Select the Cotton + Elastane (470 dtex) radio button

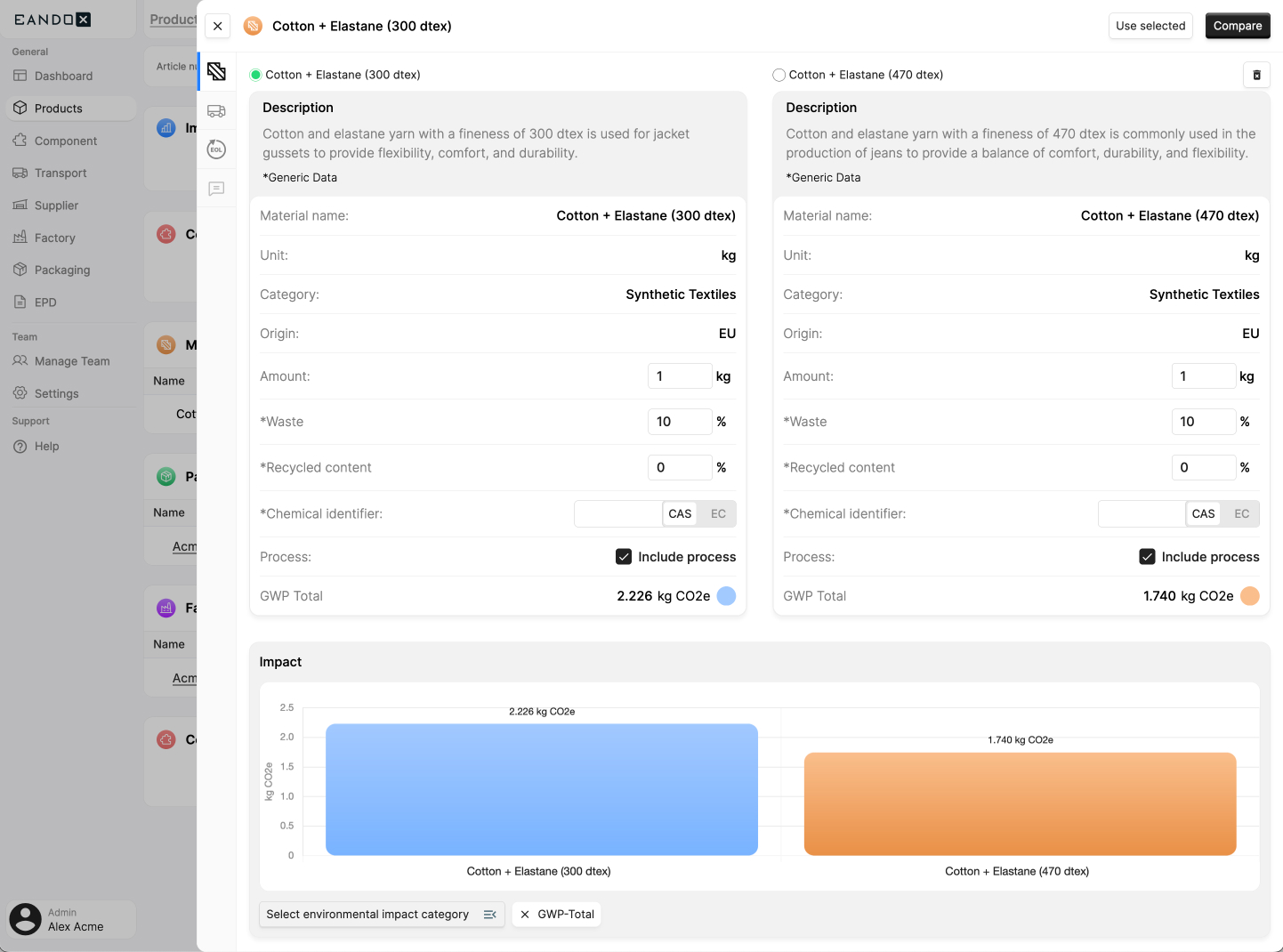[x=779, y=75]
